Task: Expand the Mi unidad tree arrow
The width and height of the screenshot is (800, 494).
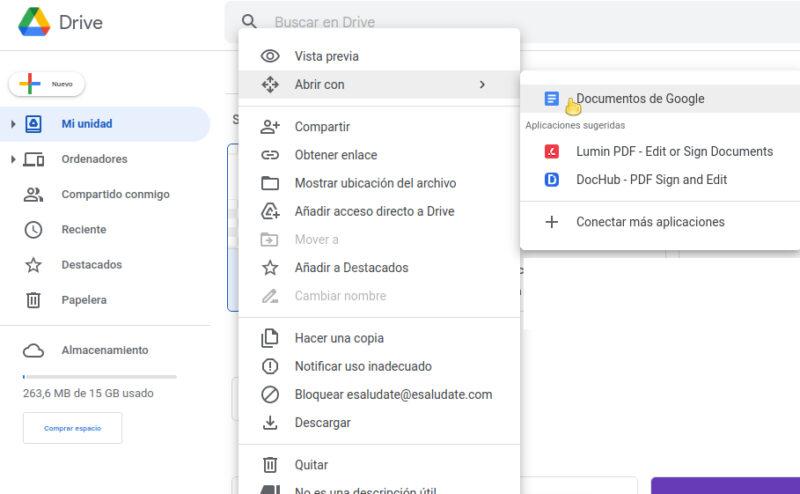Action: pos(13,124)
